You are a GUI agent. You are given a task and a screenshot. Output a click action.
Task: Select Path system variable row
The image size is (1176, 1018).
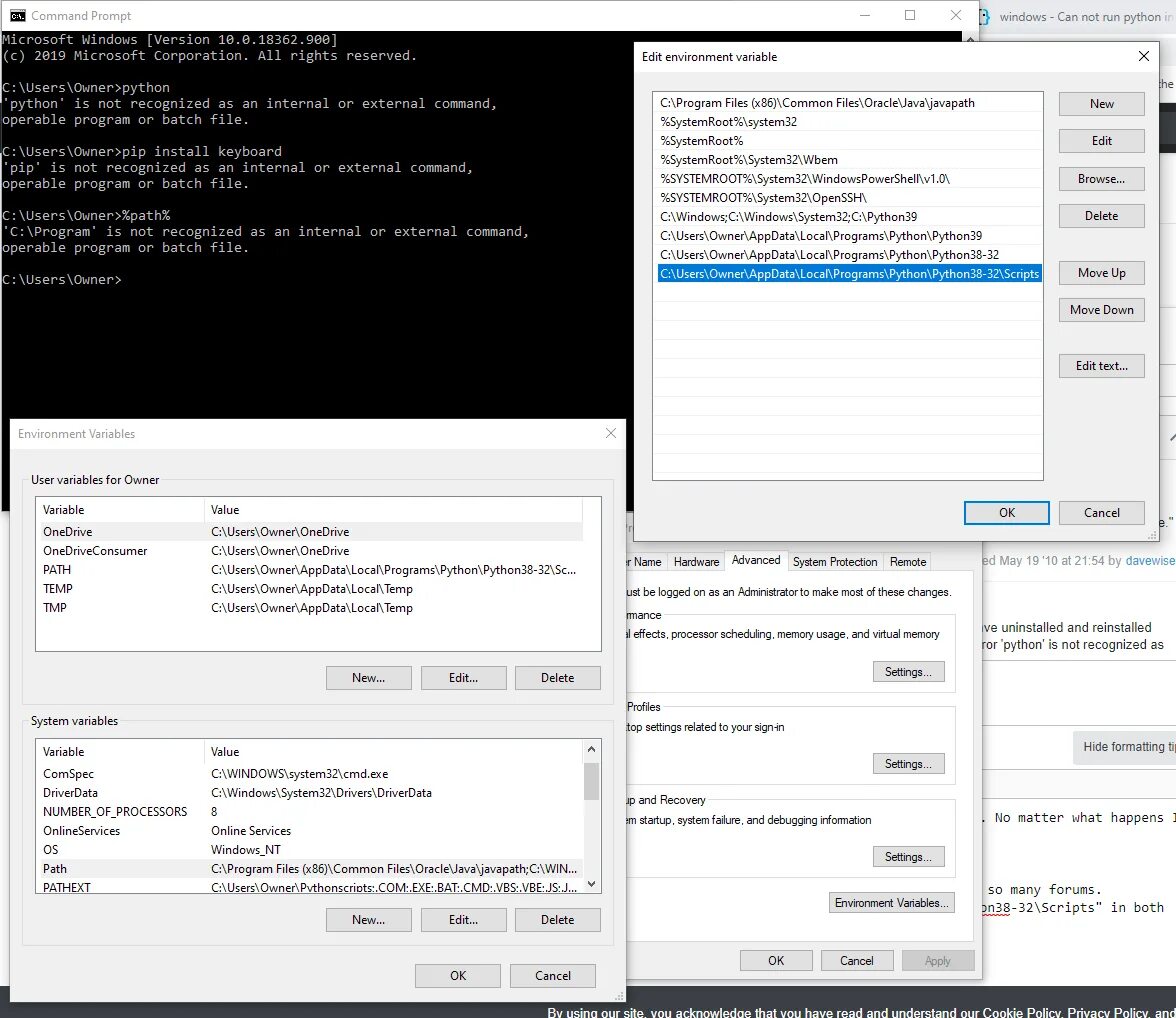point(311,869)
